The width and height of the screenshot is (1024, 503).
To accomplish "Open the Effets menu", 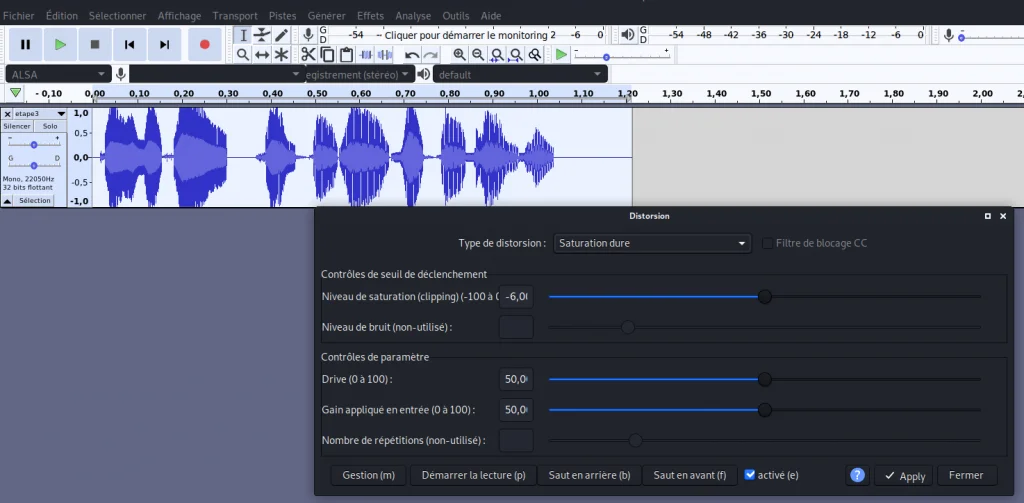I will point(370,16).
